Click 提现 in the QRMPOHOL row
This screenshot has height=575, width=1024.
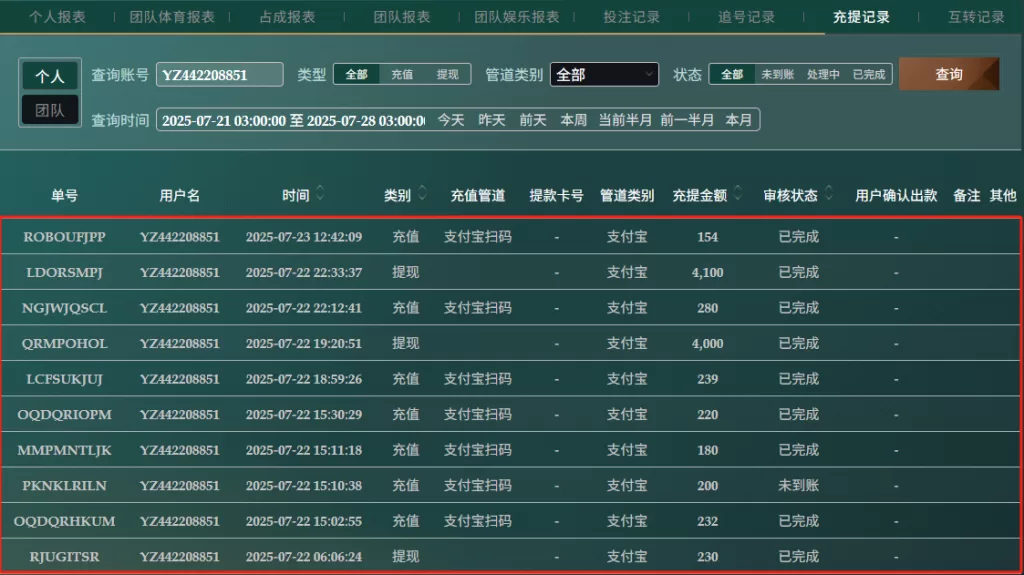click(x=405, y=344)
